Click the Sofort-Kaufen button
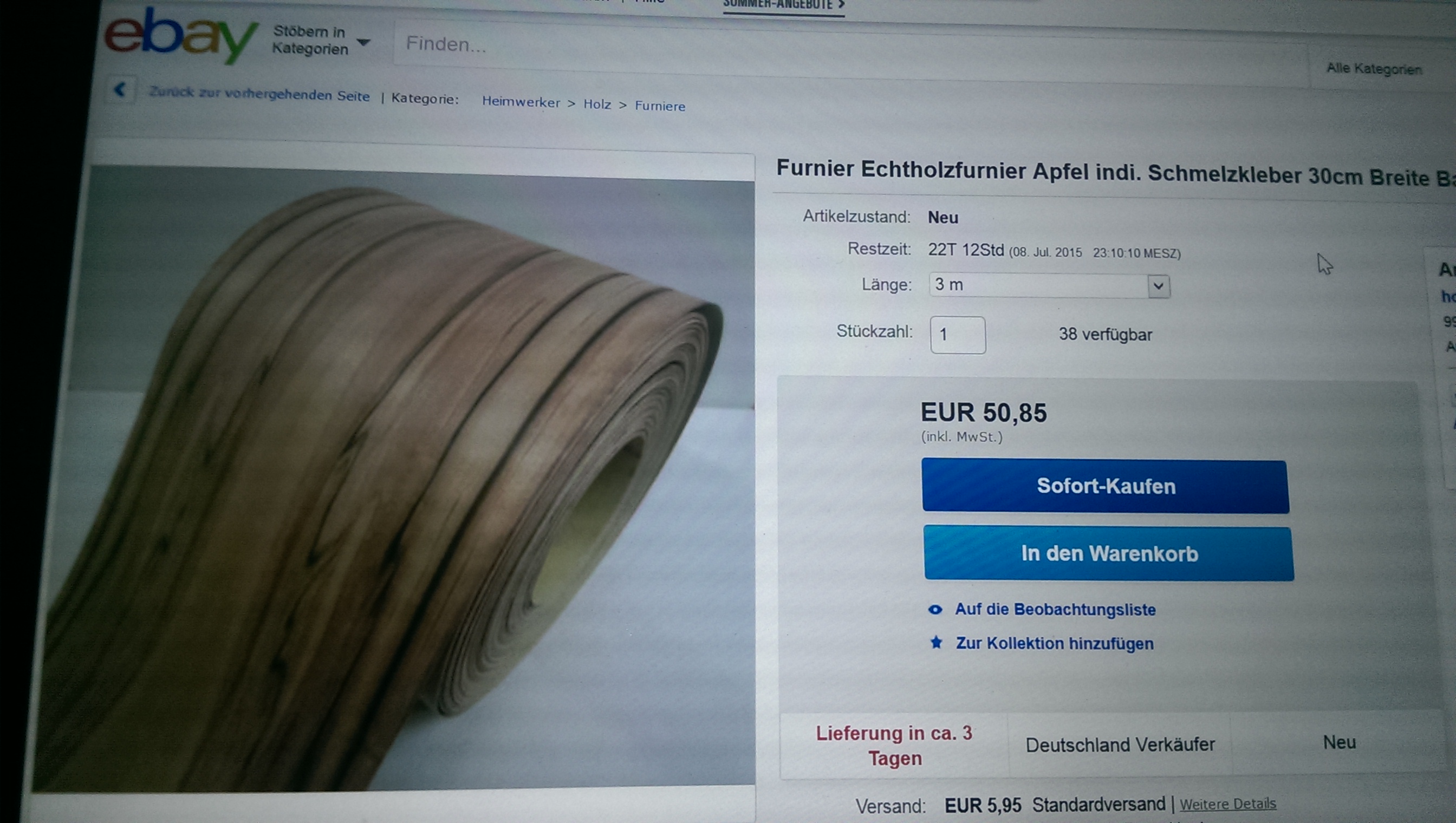This screenshot has height=823, width=1456. 1106,486
